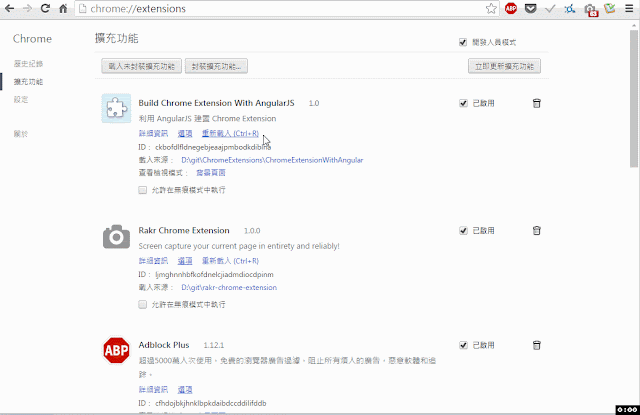Click the puzzle piece icon of AngularJS extension
This screenshot has height=415, width=640.
coord(116,108)
